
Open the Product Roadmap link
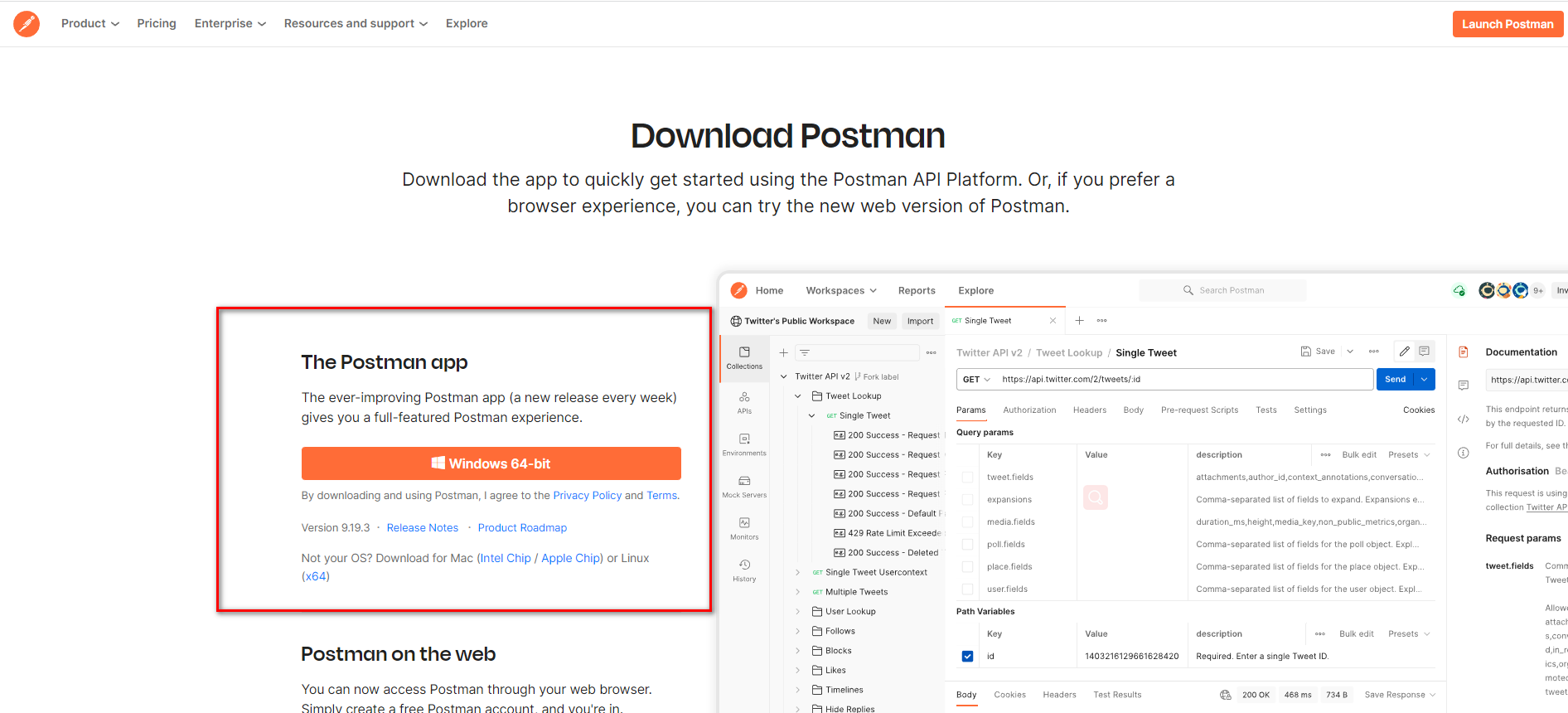[522, 528]
